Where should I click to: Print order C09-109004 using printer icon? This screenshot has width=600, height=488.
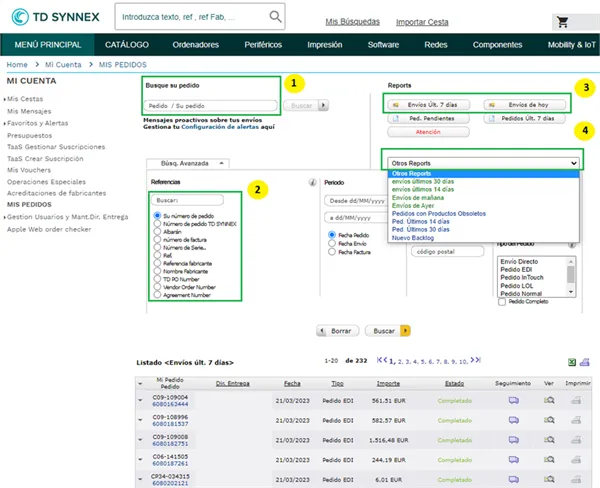pos(576,400)
